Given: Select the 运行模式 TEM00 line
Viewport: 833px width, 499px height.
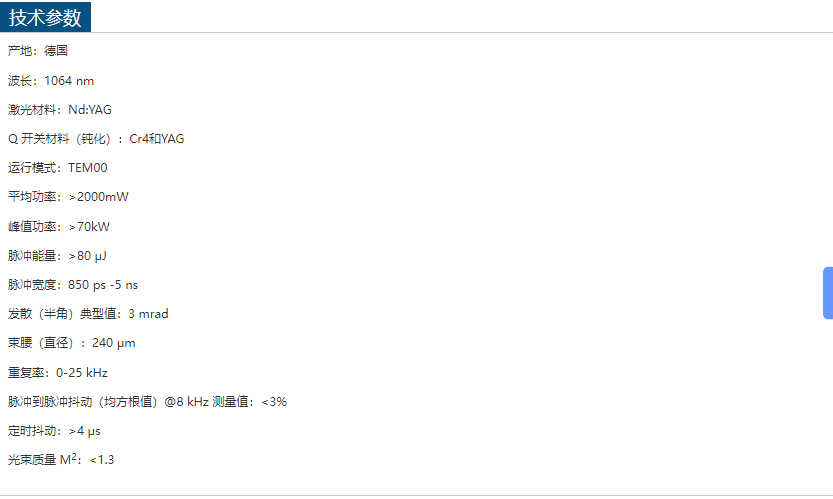Looking at the screenshot, I should 57,167.
